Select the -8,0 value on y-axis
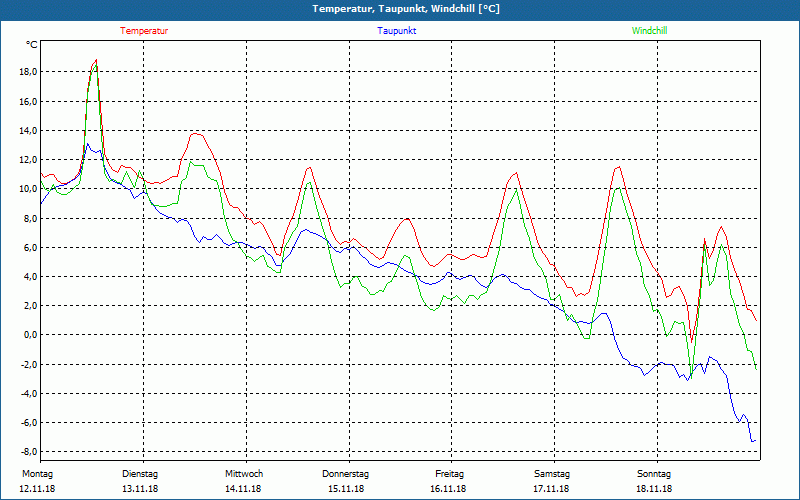800x500 pixels. pyautogui.click(x=28, y=452)
